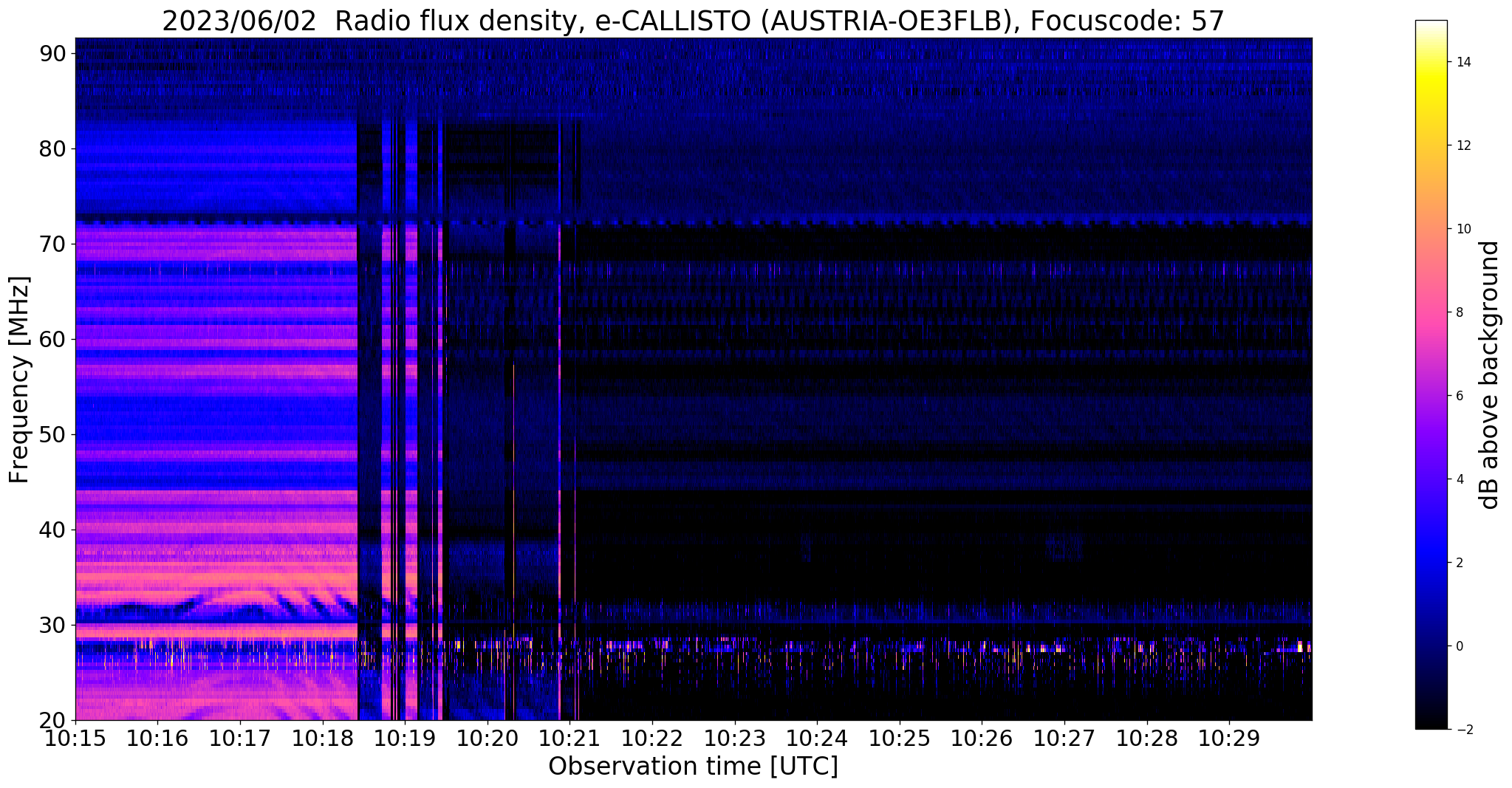Click the 10:21 time tick label
This screenshot has height=788, width=1512.
(569, 737)
